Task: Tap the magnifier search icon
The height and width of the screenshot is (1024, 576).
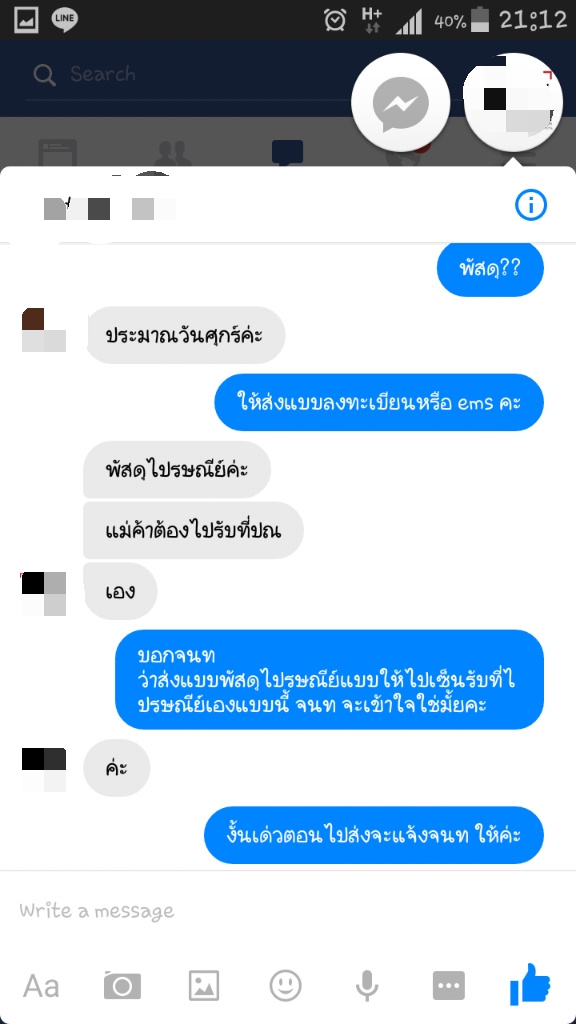Action: pyautogui.click(x=44, y=75)
